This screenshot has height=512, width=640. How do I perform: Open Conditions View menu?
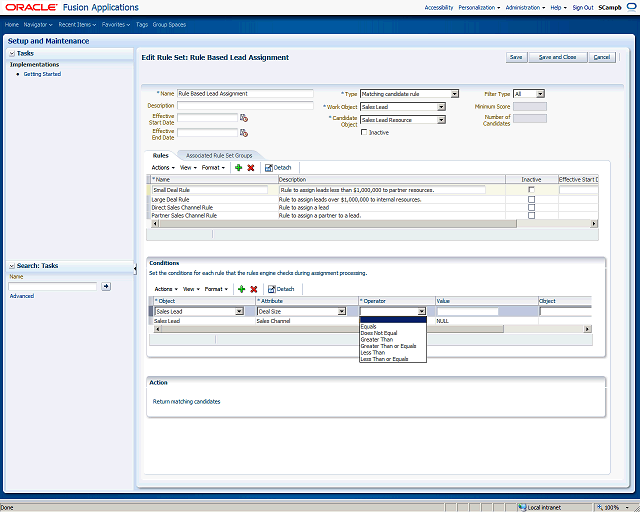191,289
